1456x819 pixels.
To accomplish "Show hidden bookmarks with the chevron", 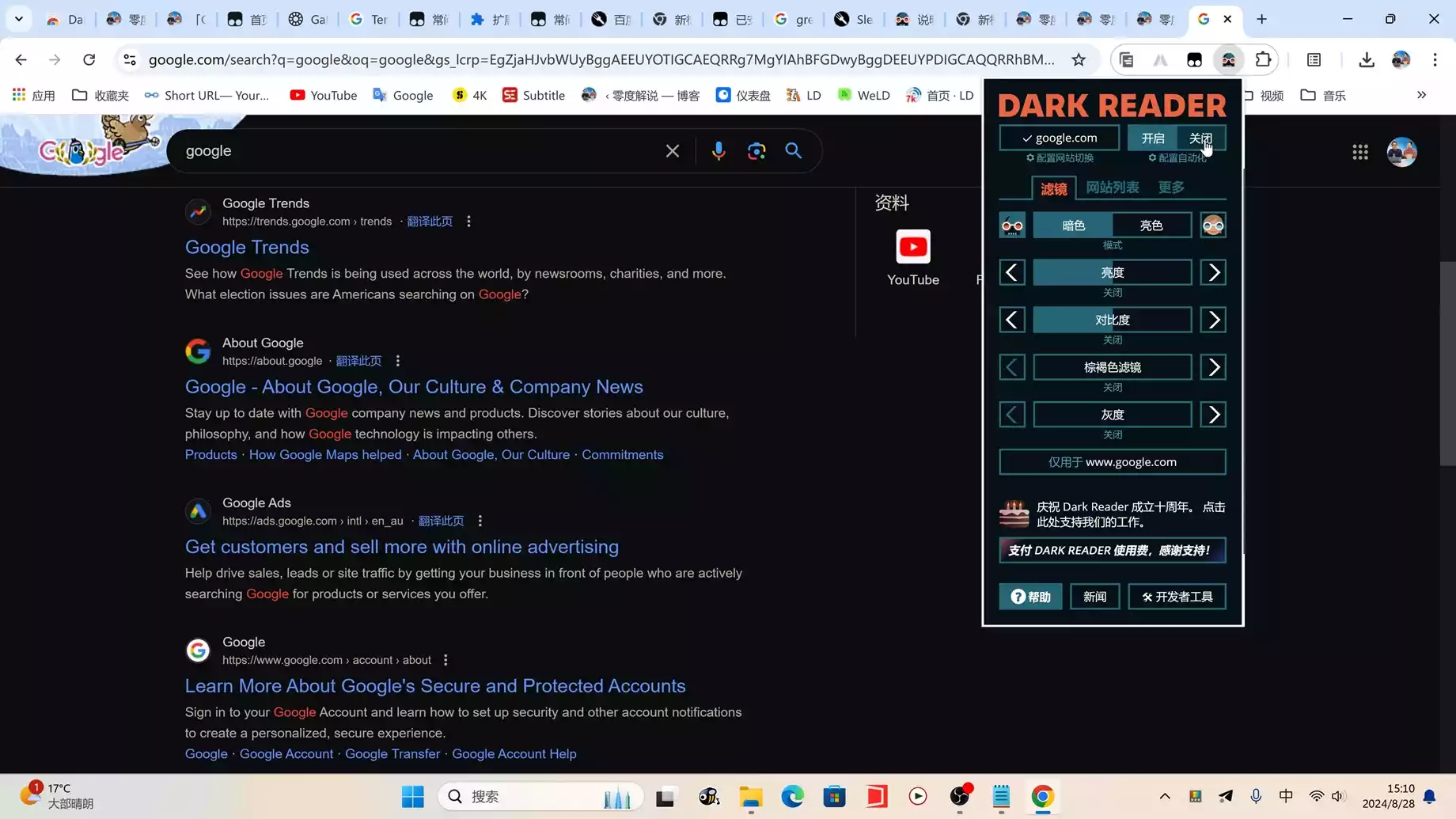I will pyautogui.click(x=1421, y=95).
